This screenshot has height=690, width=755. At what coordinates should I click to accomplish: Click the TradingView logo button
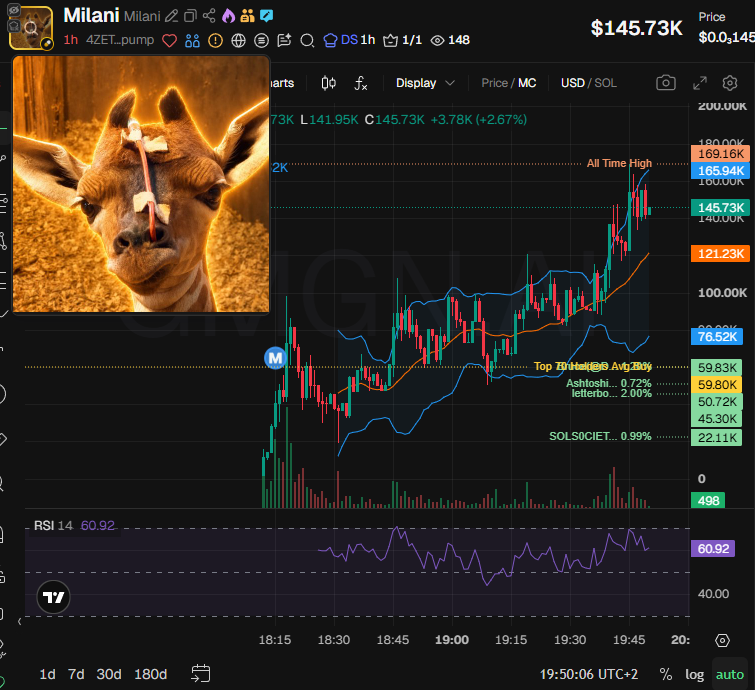coord(53,597)
